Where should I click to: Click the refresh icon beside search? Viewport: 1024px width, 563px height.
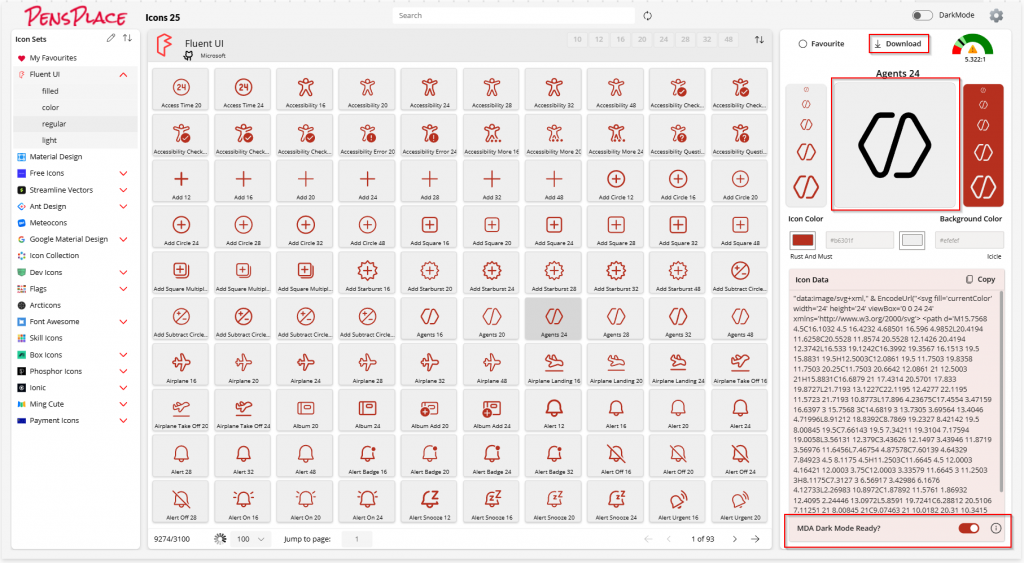(x=647, y=16)
